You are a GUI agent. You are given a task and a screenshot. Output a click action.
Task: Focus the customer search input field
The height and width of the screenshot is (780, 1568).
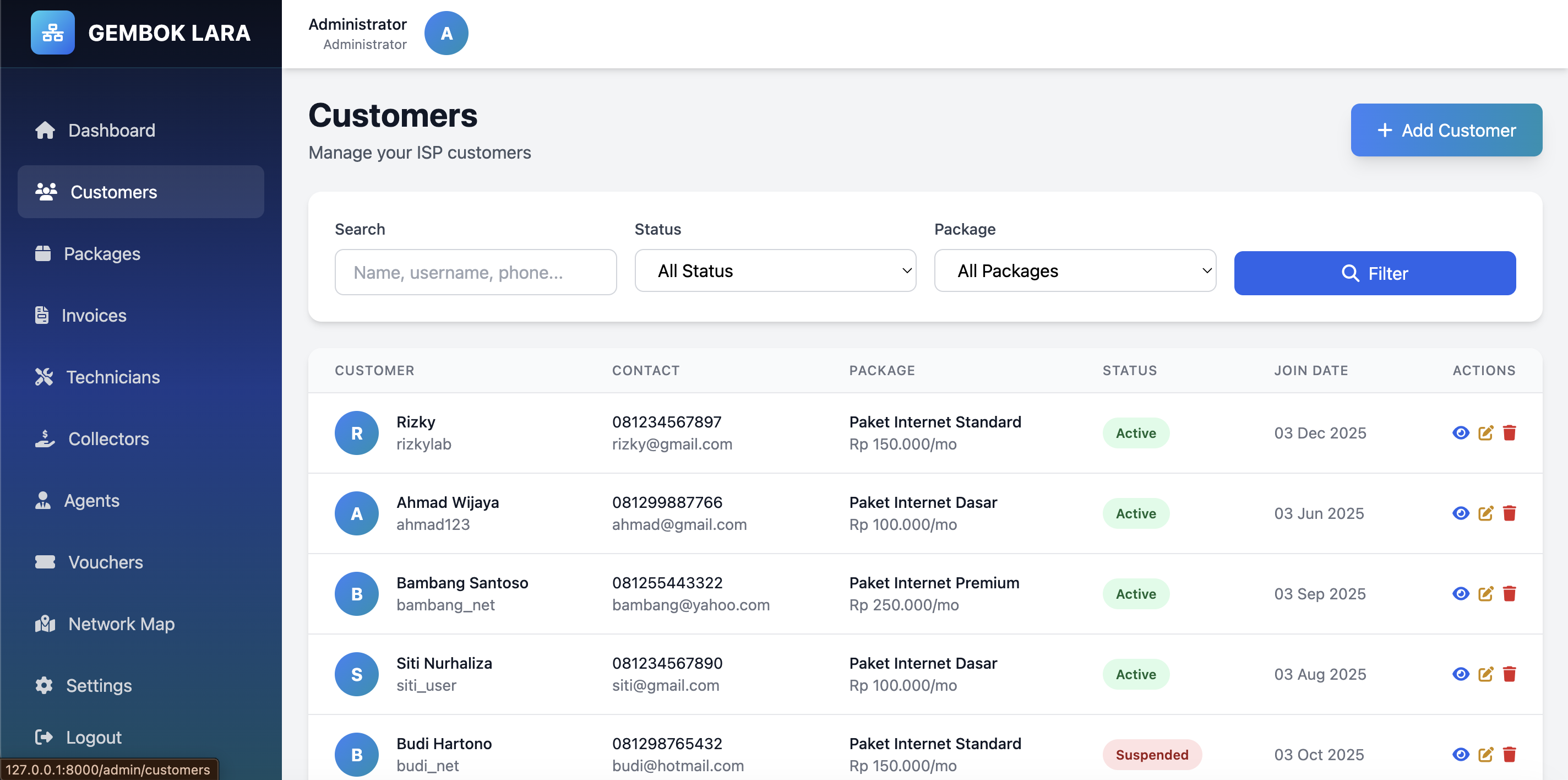point(475,272)
